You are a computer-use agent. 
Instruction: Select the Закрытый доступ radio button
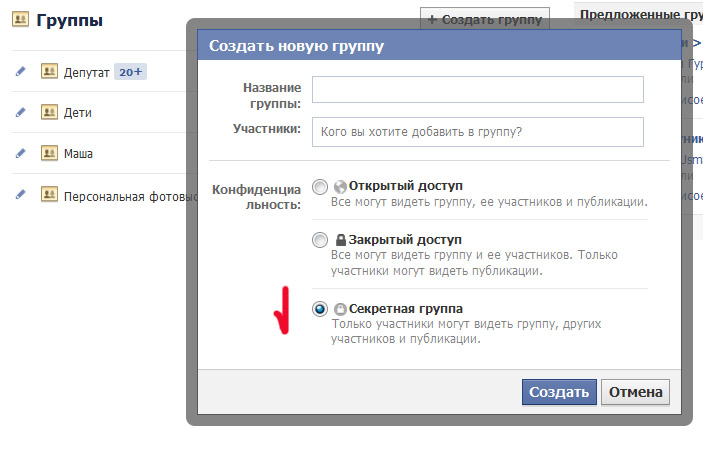320,240
